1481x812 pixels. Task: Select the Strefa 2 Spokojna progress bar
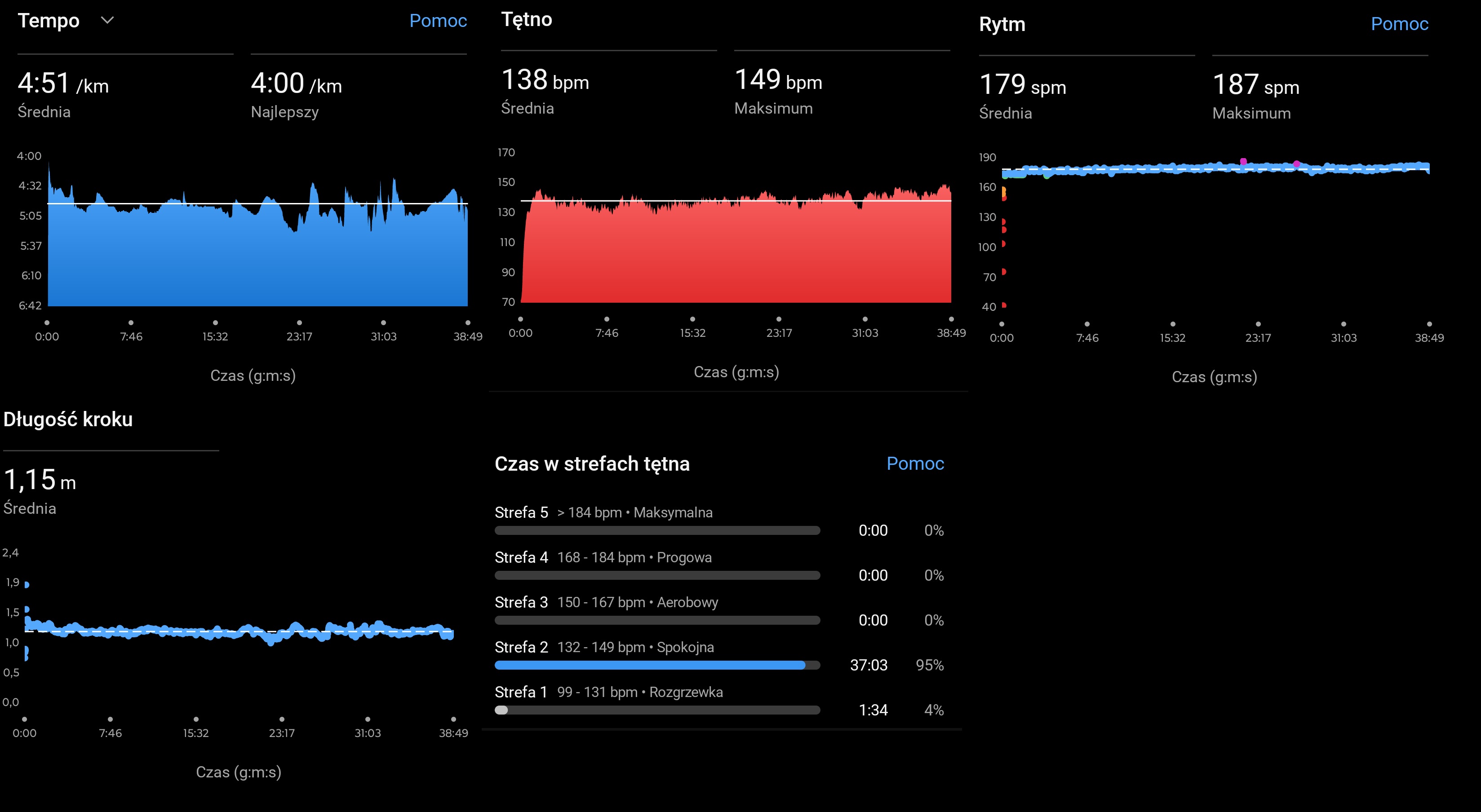click(x=656, y=666)
